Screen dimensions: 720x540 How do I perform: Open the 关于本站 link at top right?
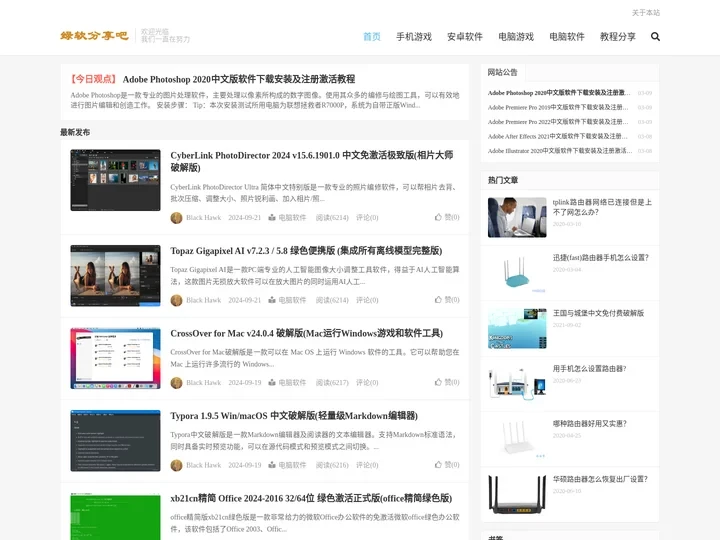click(646, 13)
